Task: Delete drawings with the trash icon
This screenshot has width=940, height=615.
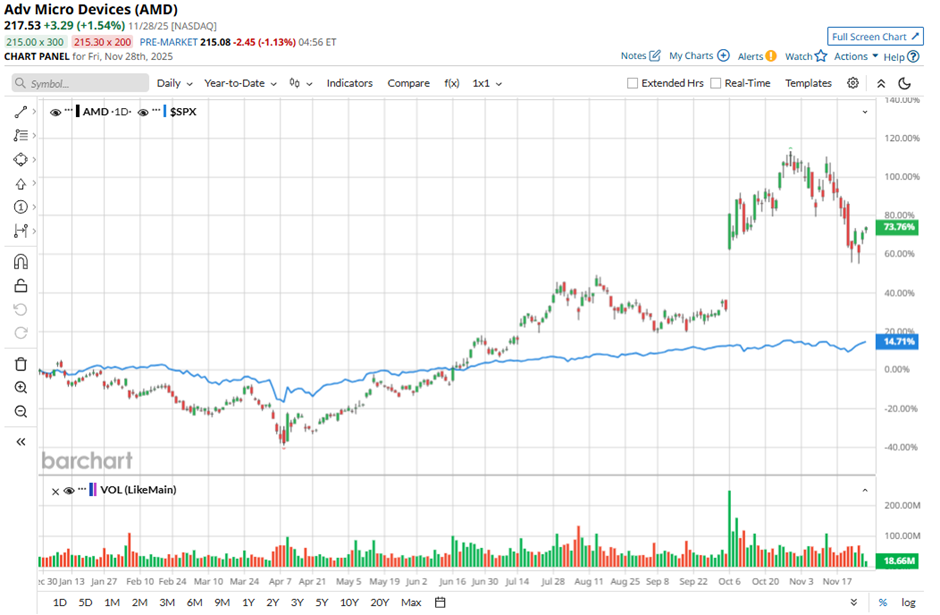Action: 20,363
